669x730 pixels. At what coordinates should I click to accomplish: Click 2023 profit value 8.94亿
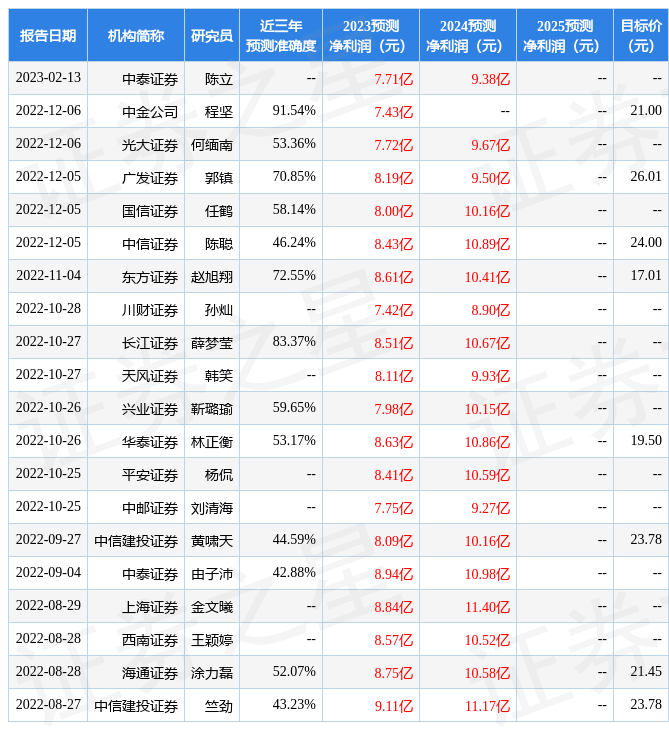[x=394, y=575]
